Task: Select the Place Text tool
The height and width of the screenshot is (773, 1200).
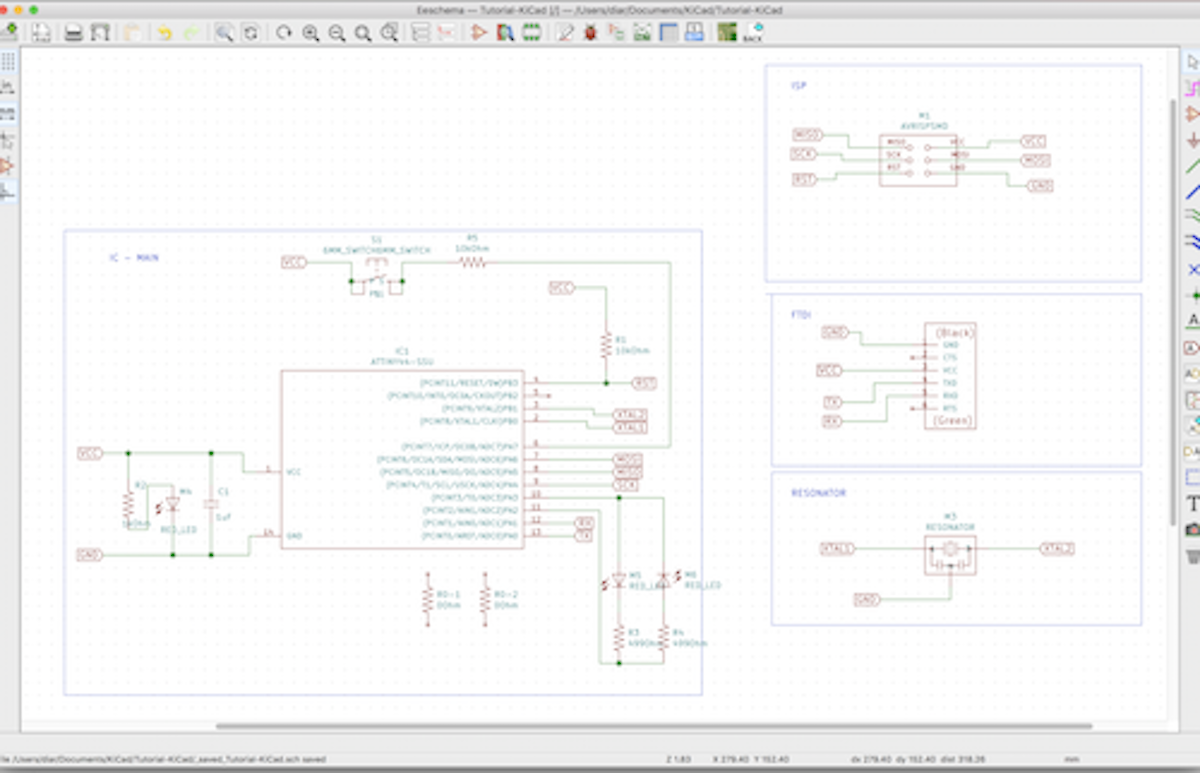Action: coord(1192,503)
